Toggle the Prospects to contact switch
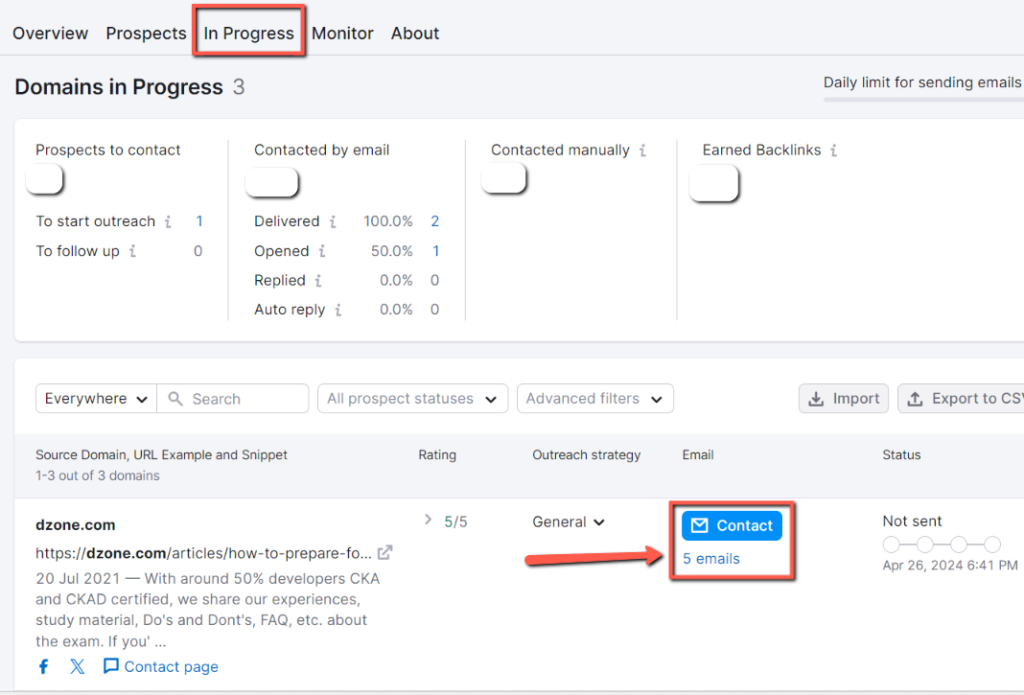 coord(45,178)
